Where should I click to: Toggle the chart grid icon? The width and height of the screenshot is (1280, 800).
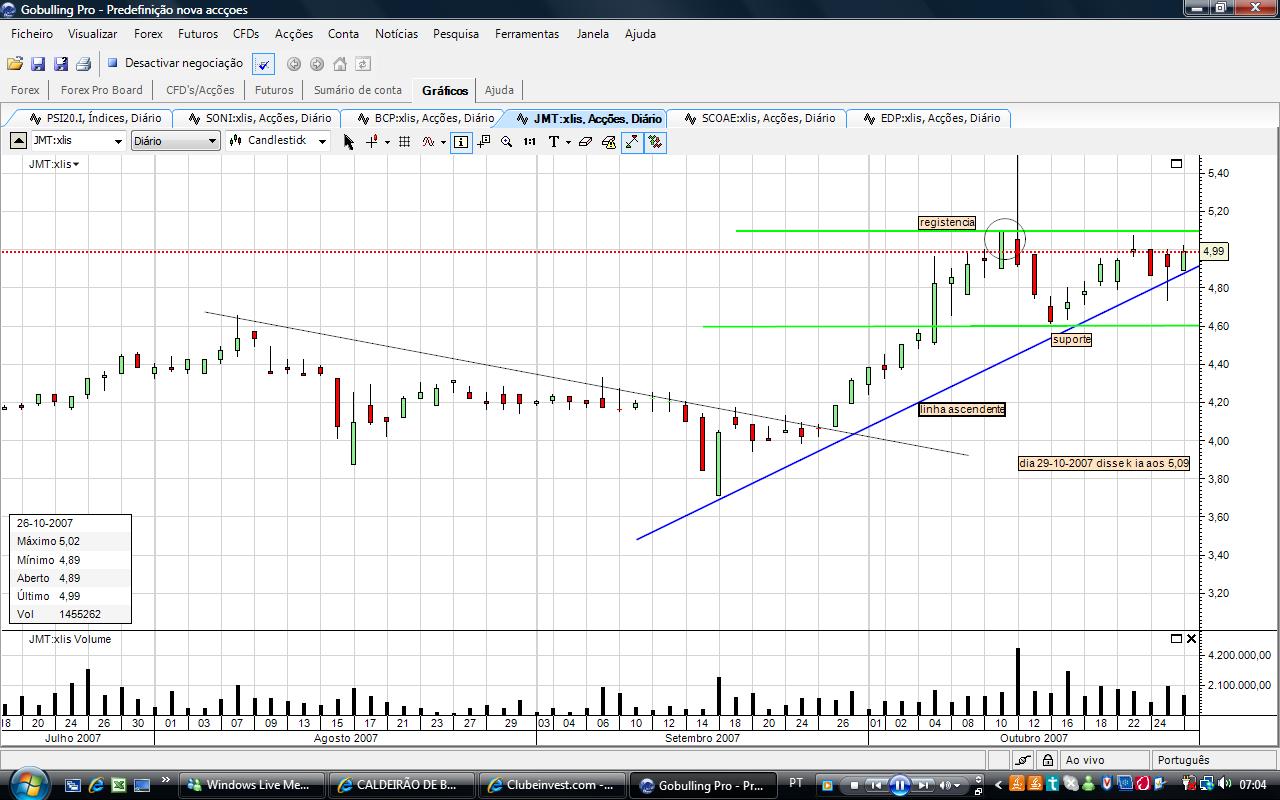click(405, 141)
